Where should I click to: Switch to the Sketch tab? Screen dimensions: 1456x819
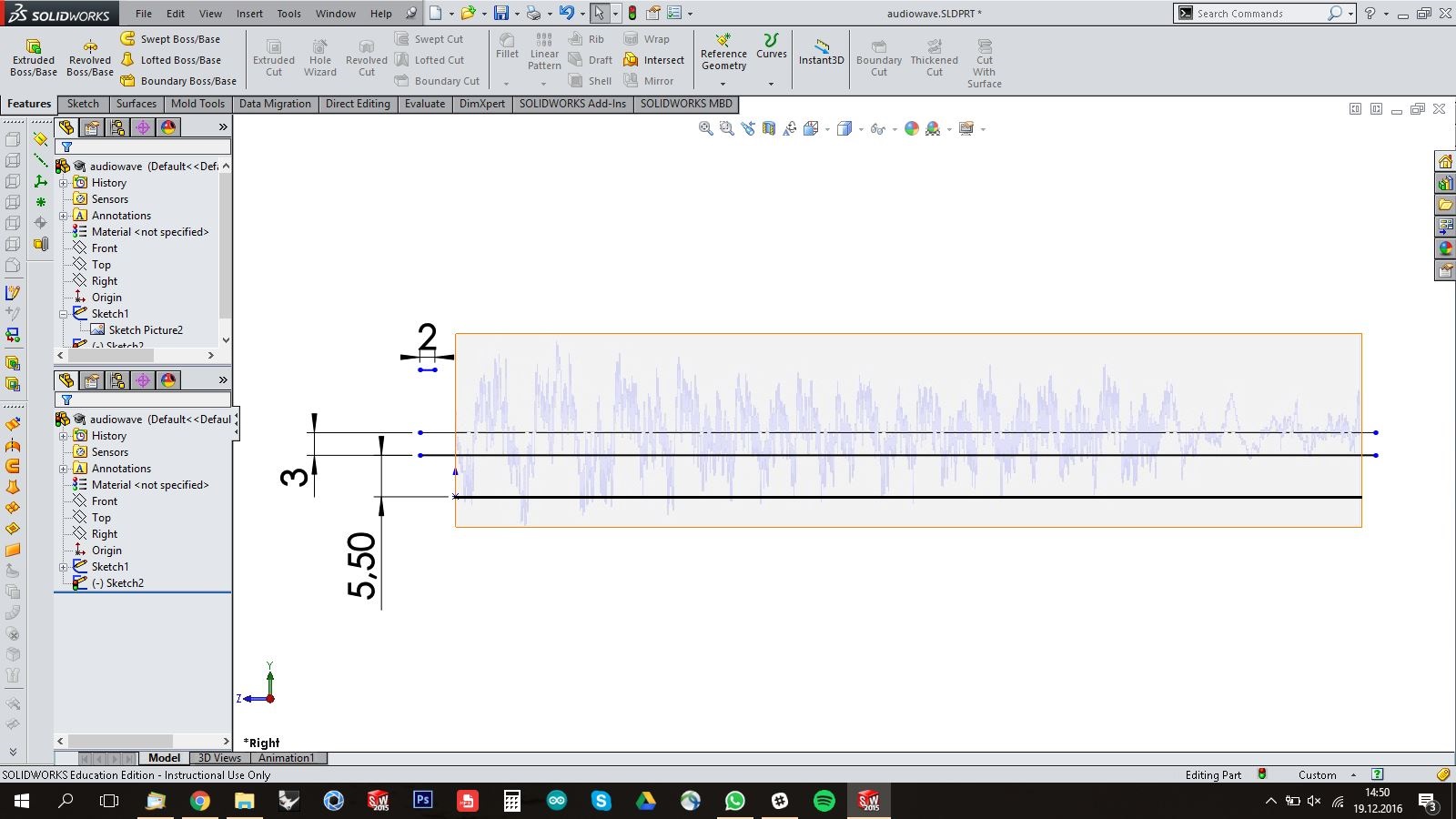(83, 104)
